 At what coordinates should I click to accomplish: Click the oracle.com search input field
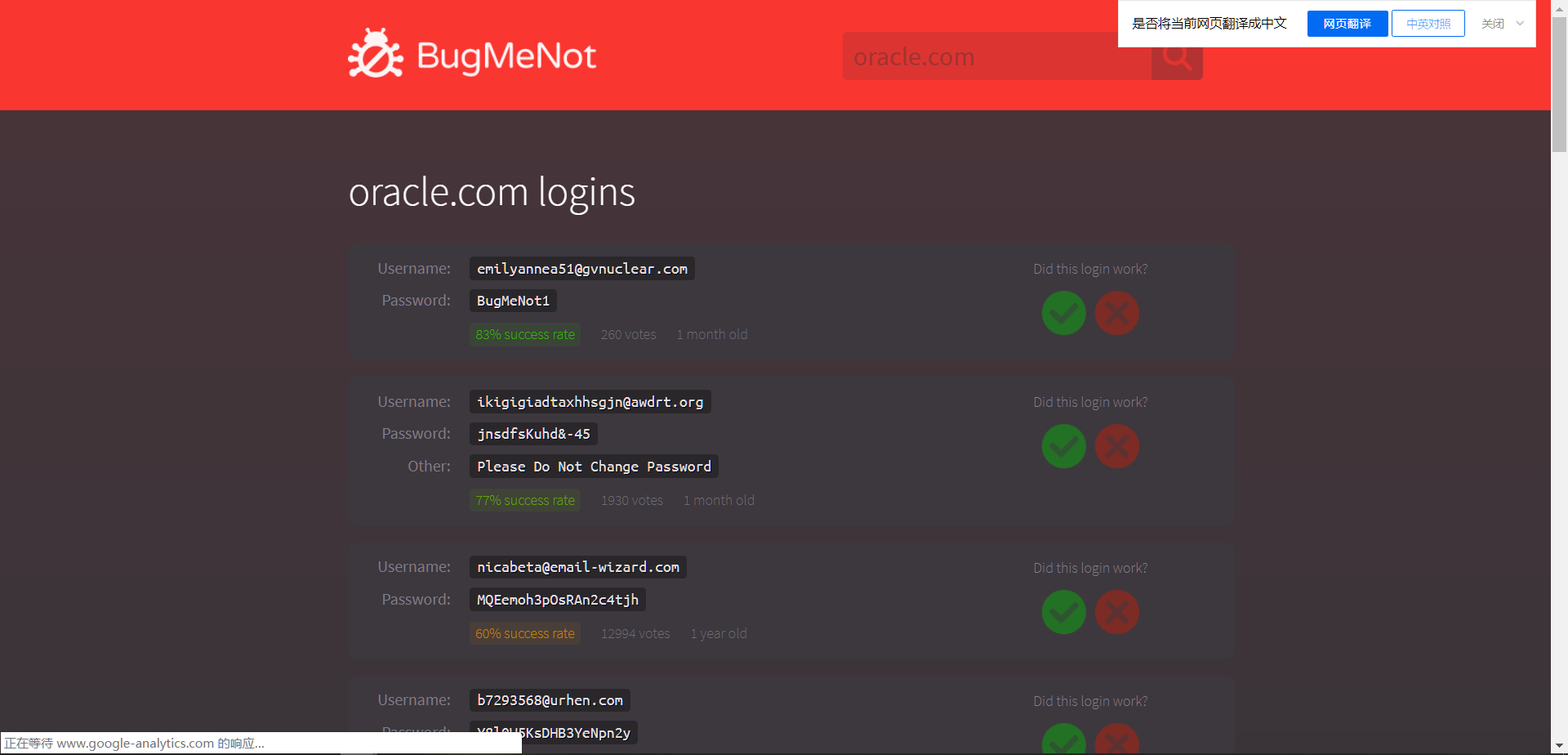(996, 56)
